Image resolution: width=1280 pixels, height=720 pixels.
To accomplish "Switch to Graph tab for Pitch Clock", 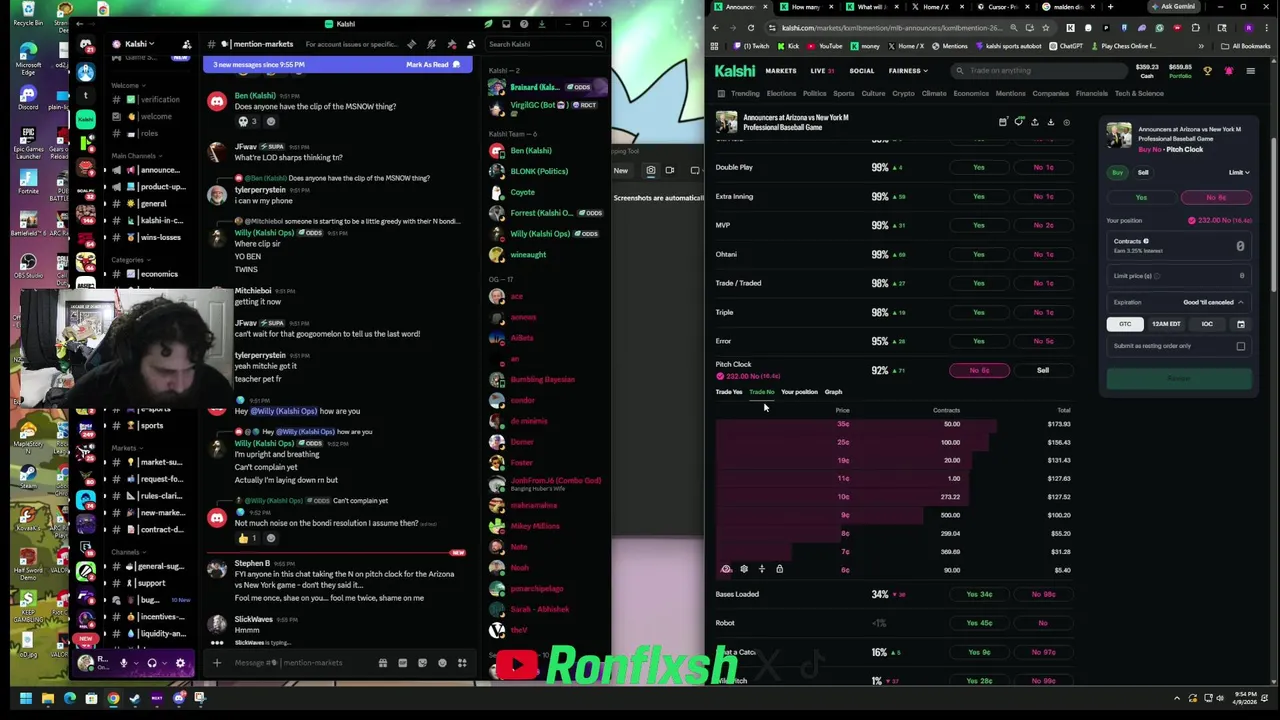I will click(833, 392).
